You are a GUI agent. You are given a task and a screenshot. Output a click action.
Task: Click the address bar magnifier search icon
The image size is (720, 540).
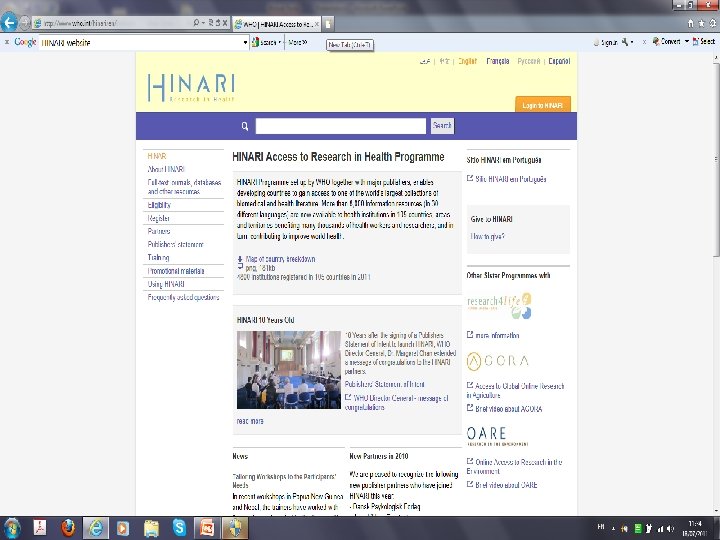coord(196,22)
